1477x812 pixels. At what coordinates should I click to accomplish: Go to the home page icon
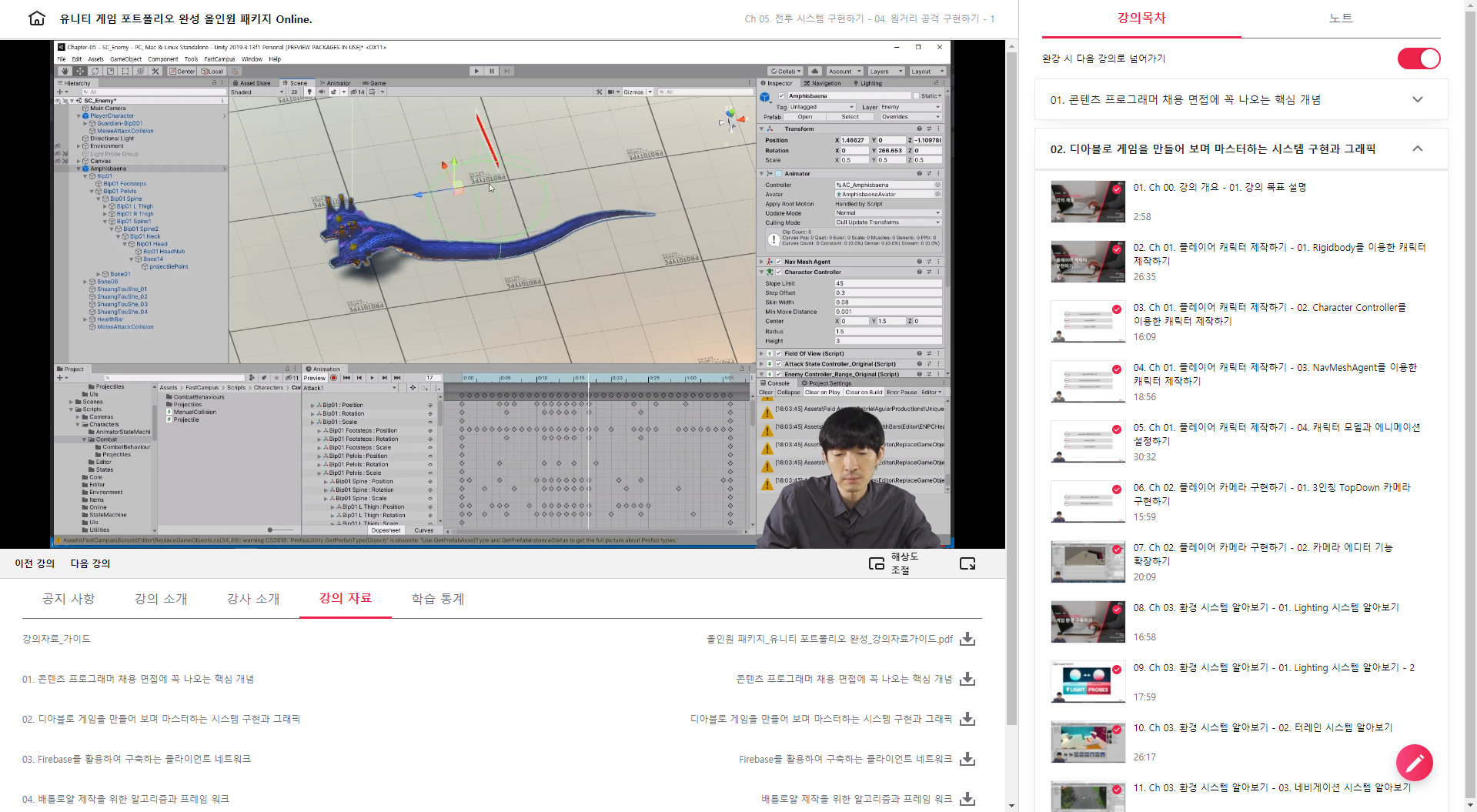(x=37, y=18)
